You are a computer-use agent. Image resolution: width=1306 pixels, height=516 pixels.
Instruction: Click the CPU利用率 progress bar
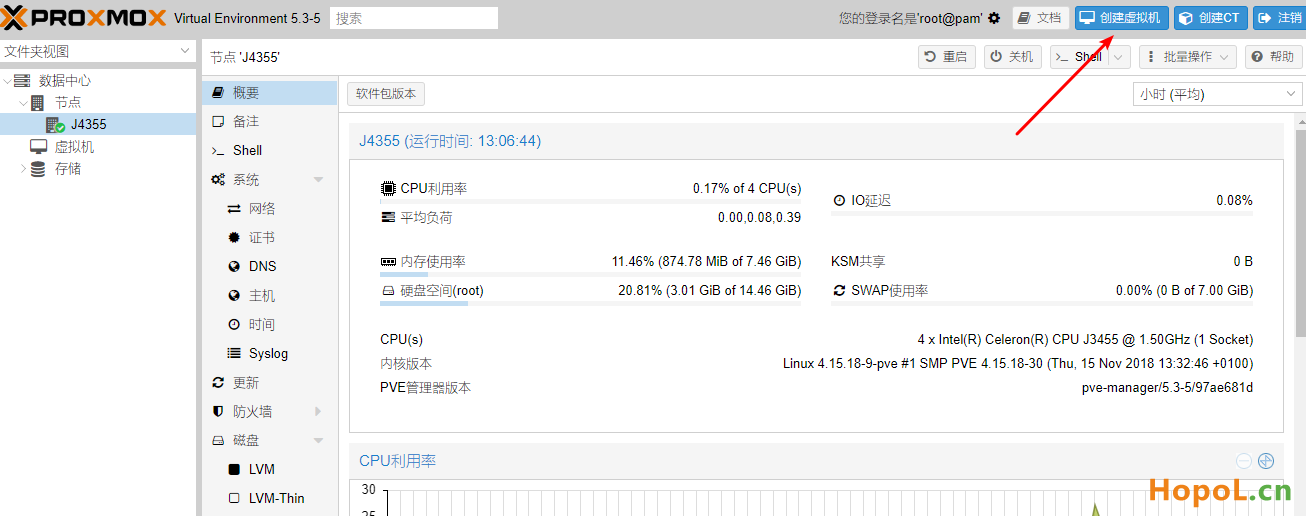(590, 201)
